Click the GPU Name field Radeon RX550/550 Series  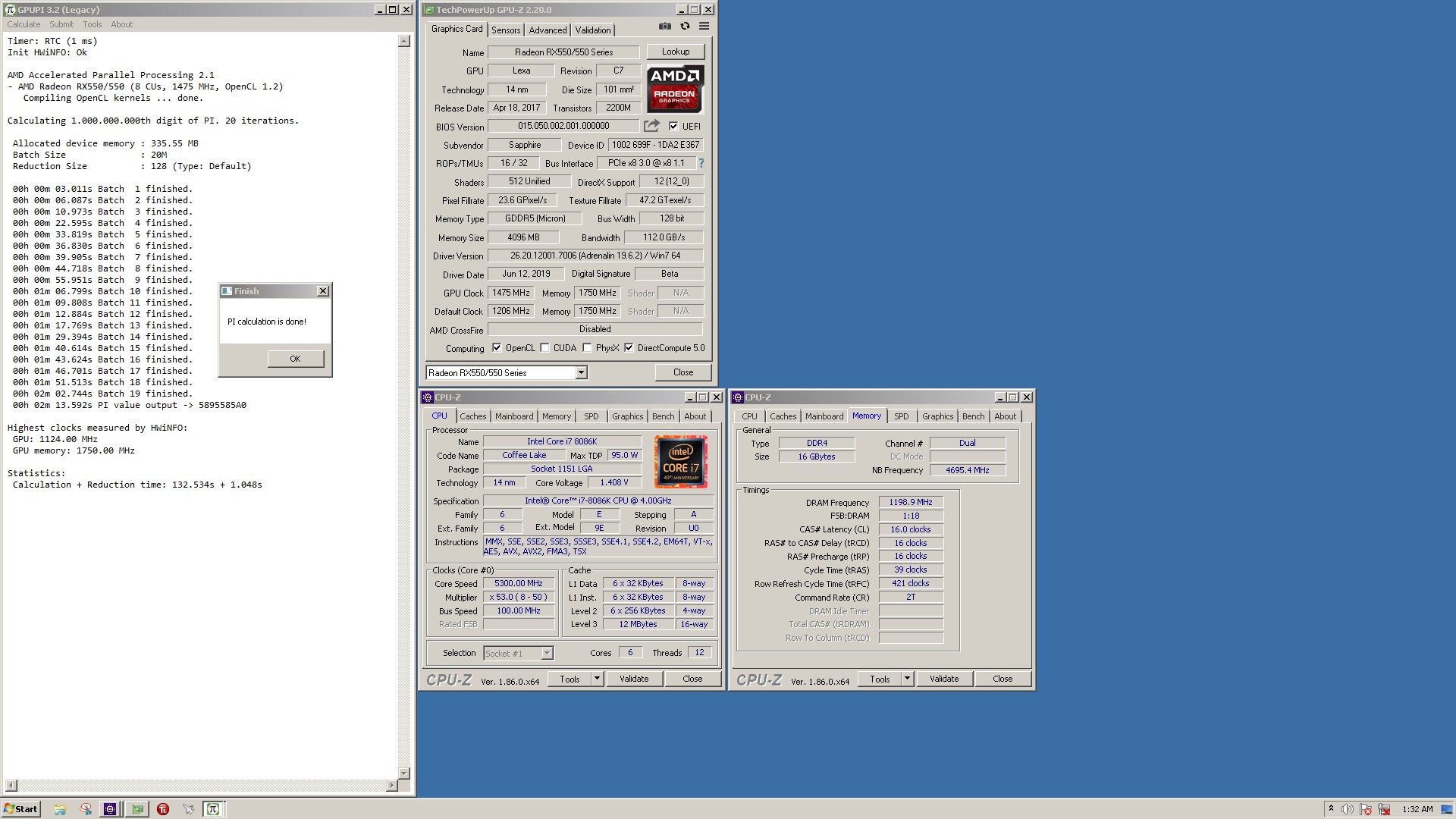pyautogui.click(x=563, y=52)
